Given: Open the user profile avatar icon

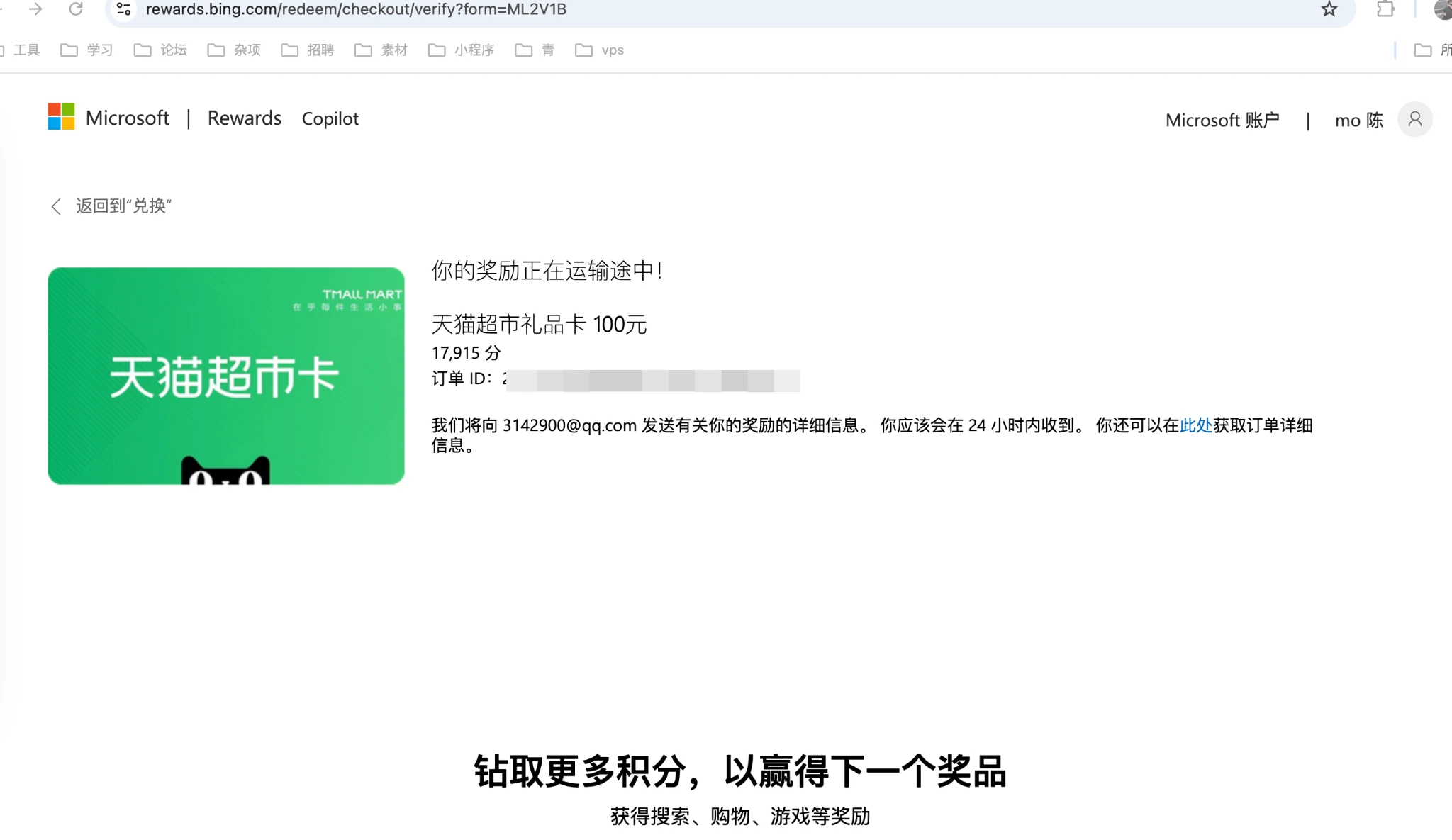Looking at the screenshot, I should pyautogui.click(x=1414, y=119).
